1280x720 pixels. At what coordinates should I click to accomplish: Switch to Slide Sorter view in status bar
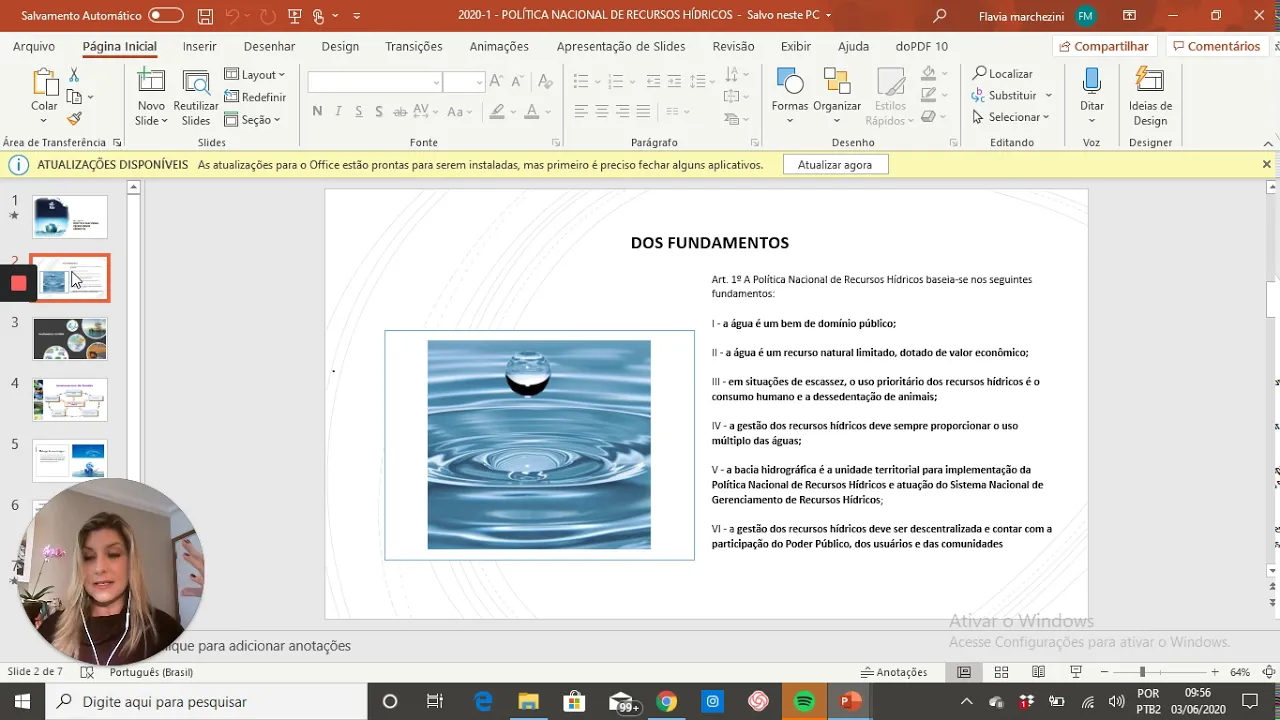[x=1001, y=672]
